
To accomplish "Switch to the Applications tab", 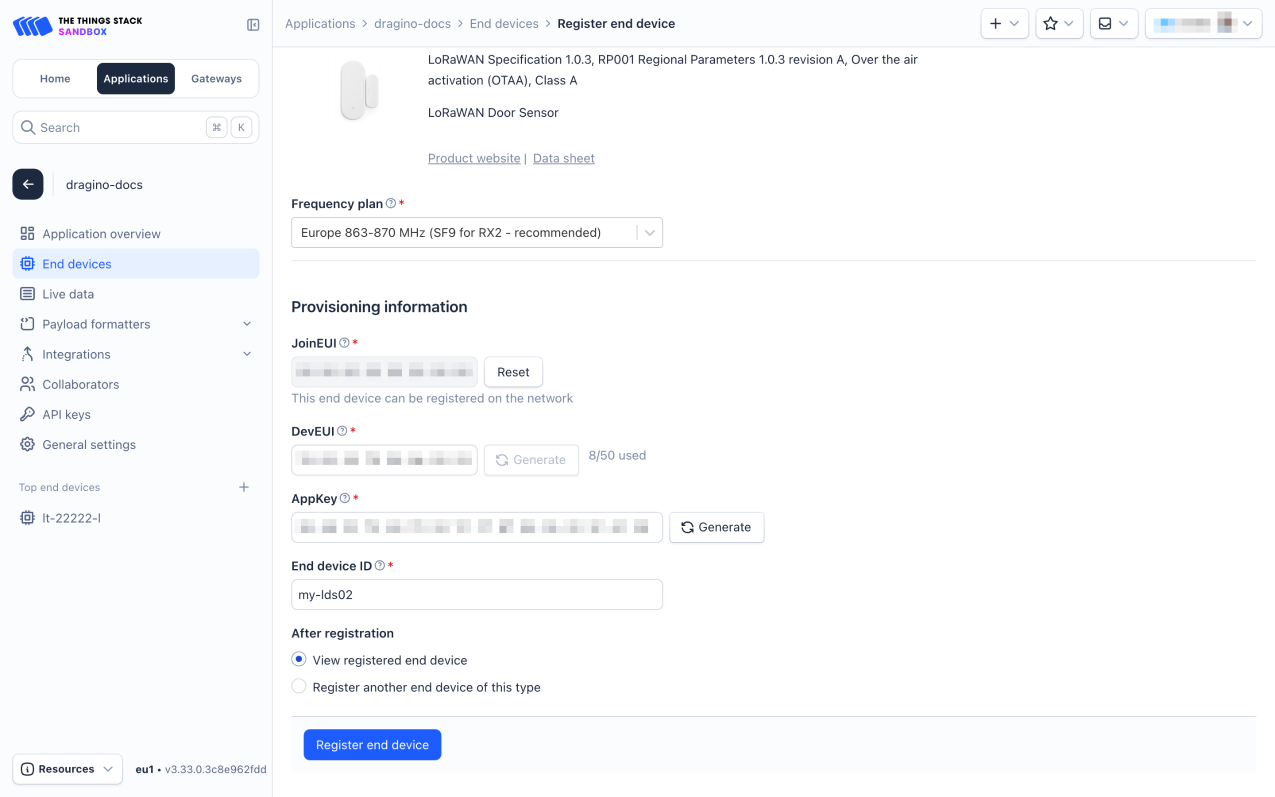I will 136,78.
